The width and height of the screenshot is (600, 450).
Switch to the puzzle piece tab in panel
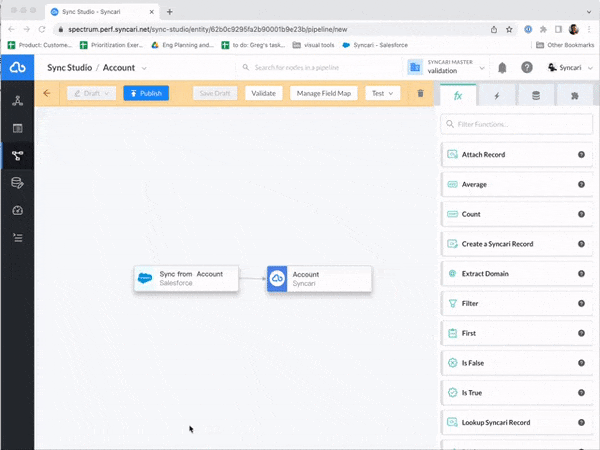pos(575,96)
